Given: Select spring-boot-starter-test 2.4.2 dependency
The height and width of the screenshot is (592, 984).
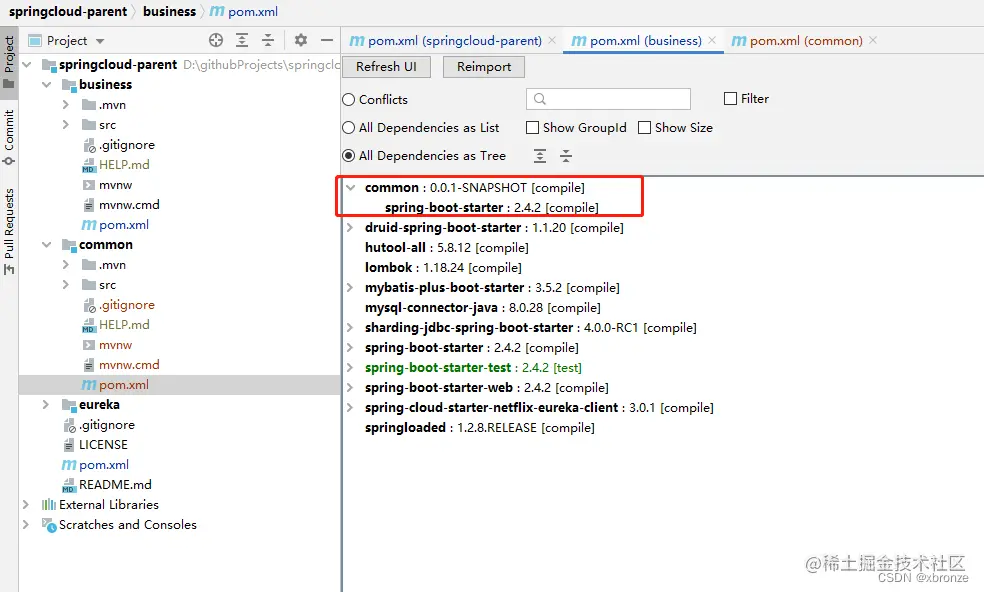Looking at the screenshot, I should point(473,367).
